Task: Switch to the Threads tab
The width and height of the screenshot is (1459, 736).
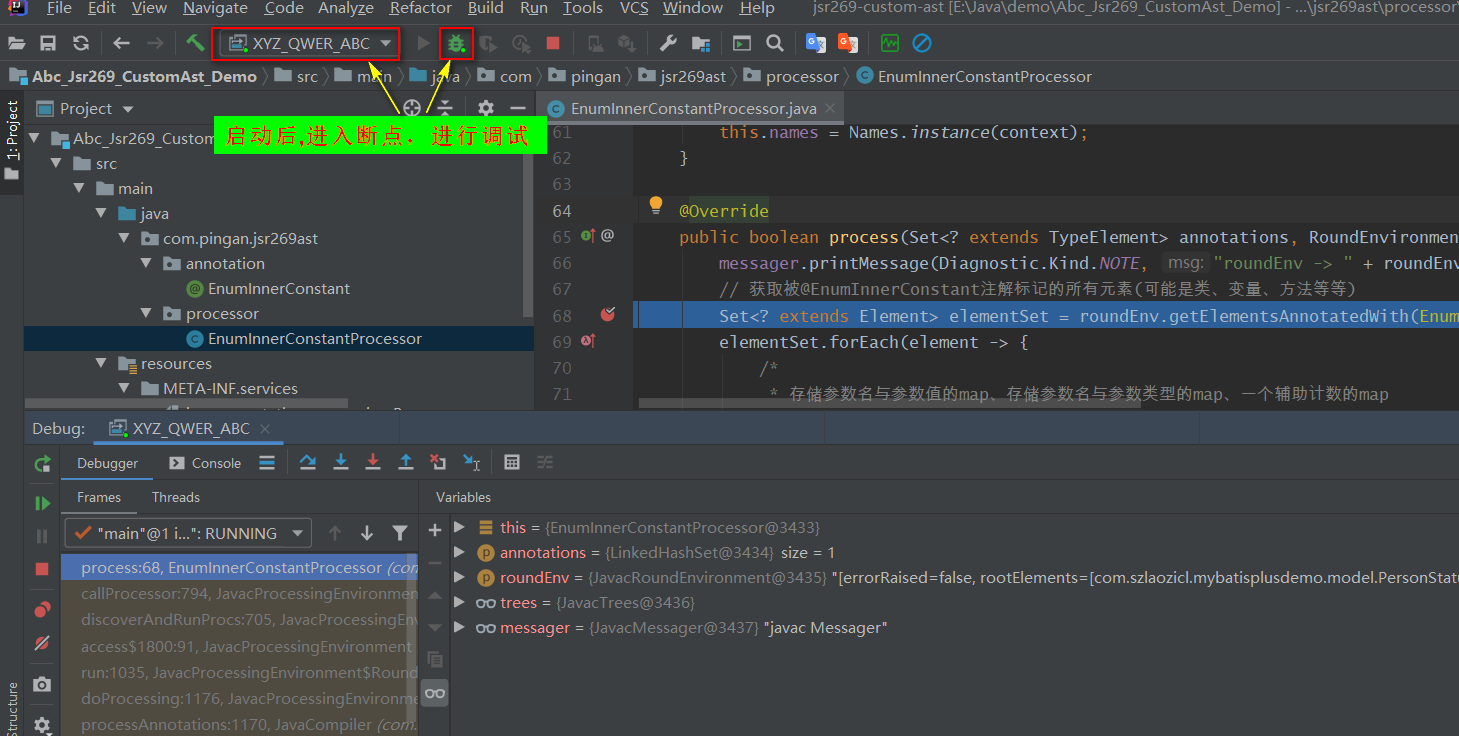Action: (x=176, y=497)
